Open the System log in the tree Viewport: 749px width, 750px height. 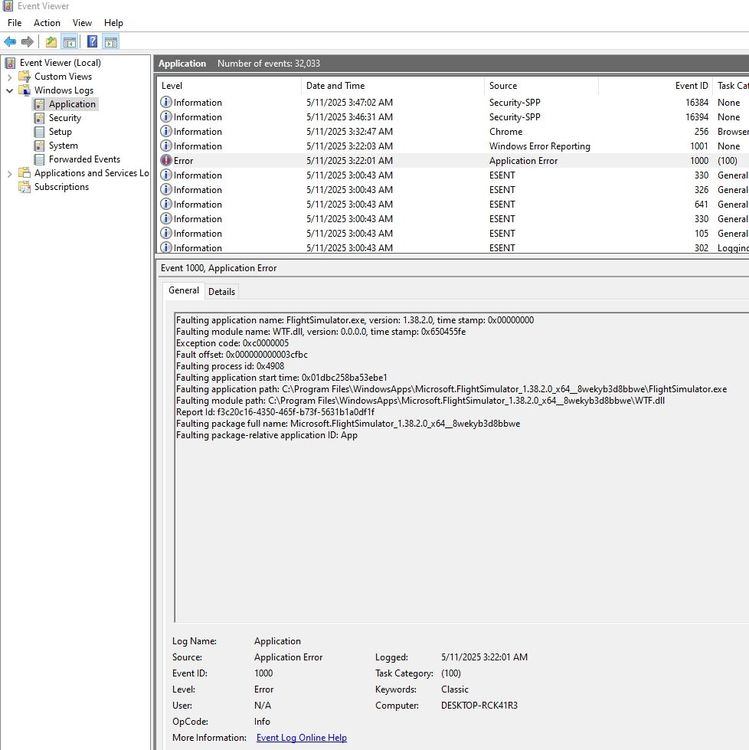coord(63,146)
